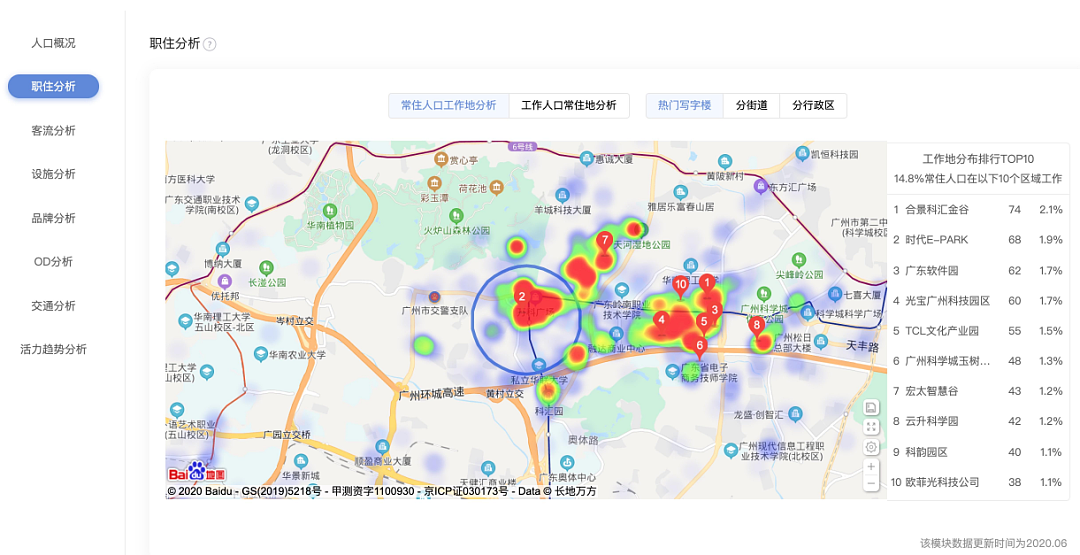Select red map marker number 1
Screen dimensions: 1080x555
[707, 284]
